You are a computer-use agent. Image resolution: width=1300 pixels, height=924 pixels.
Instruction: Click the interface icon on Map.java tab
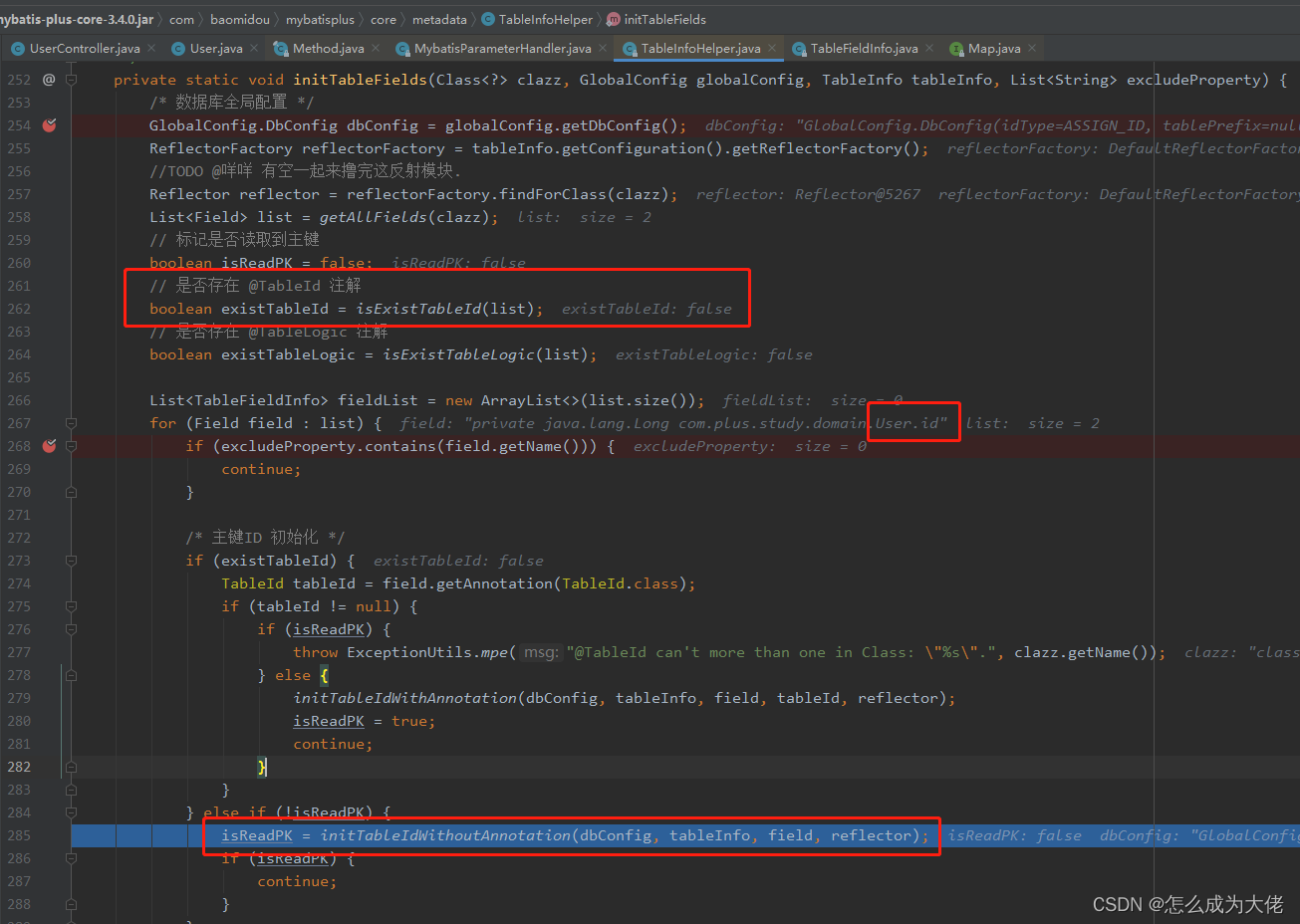[x=956, y=49]
